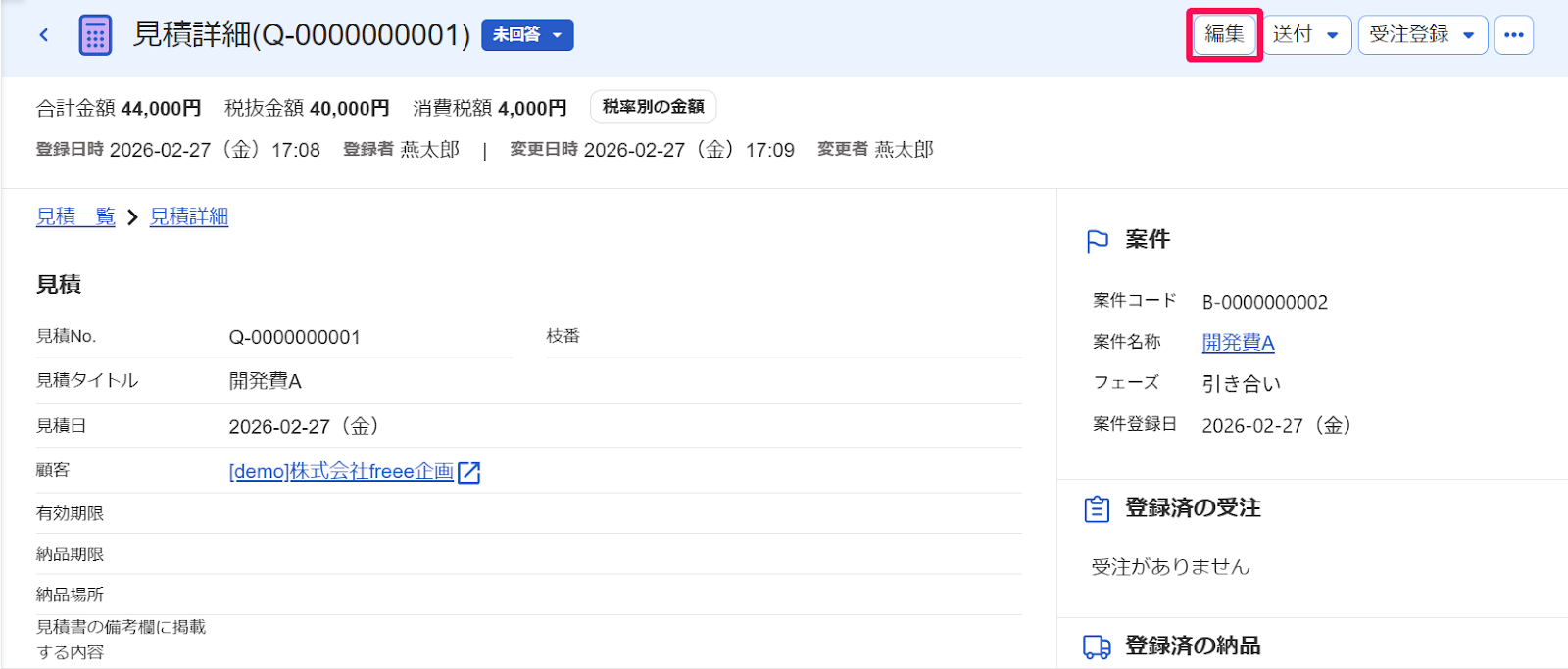The image size is (1568, 669).
Task: Select the 見積日 value 2026-02-27（金）
Action: (304, 426)
